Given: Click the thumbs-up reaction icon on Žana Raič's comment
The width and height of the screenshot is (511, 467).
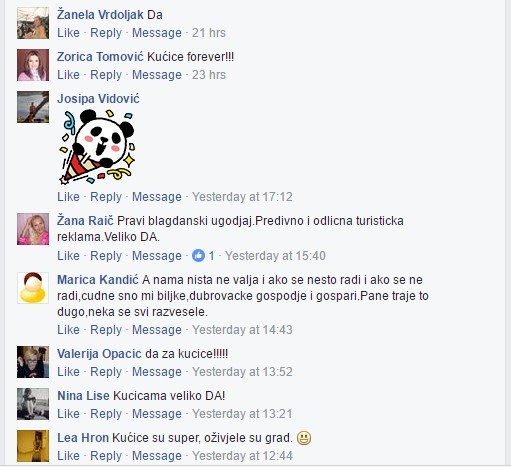Looking at the screenshot, I should click(198, 256).
